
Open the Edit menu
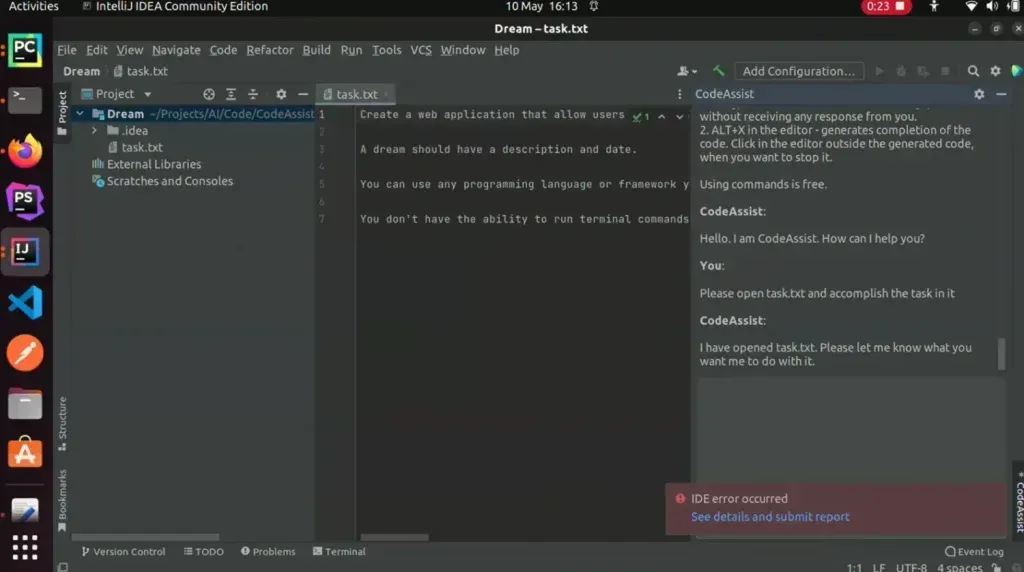97,50
